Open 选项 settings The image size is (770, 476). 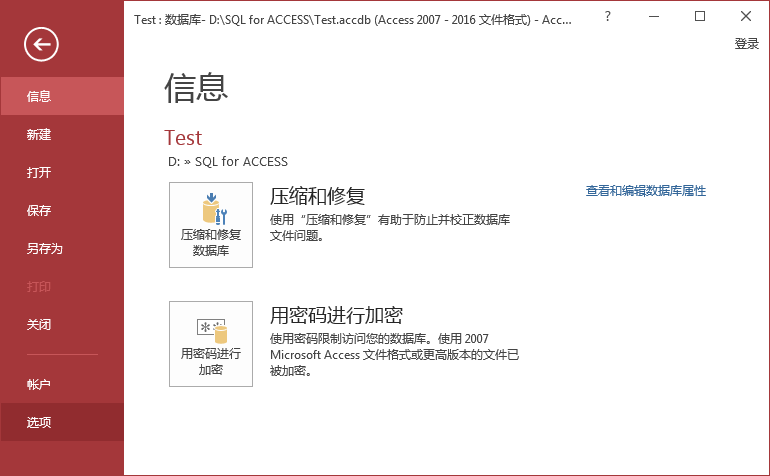click(62, 422)
